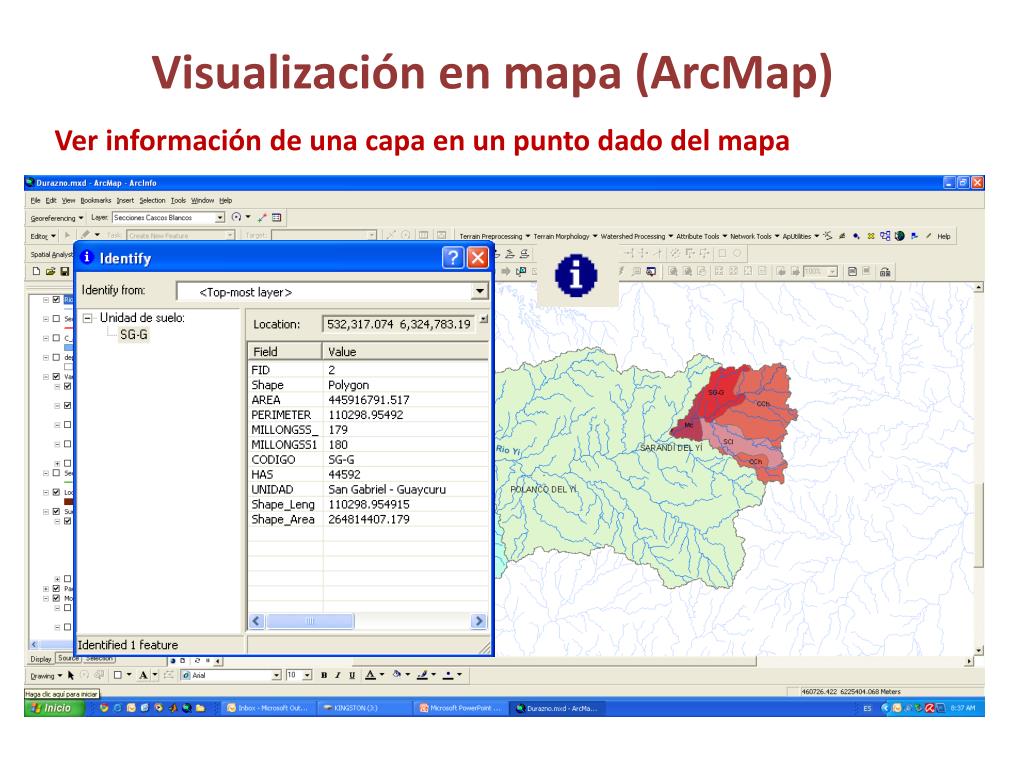Viewport: 1024px width, 768px height.
Task: Toggle the 'C_' layer checkbox in contents
Action: pos(56,338)
